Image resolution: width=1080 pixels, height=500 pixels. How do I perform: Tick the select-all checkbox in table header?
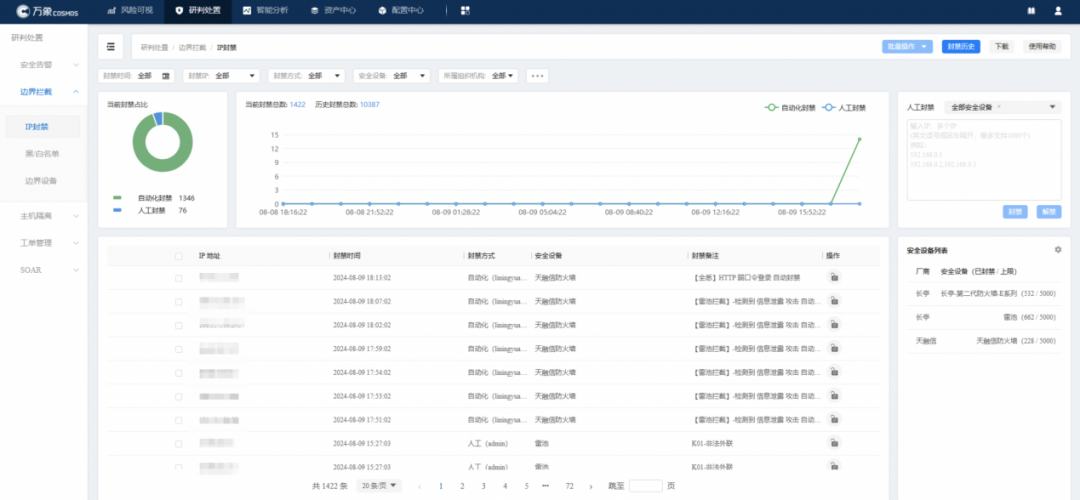coord(179,256)
